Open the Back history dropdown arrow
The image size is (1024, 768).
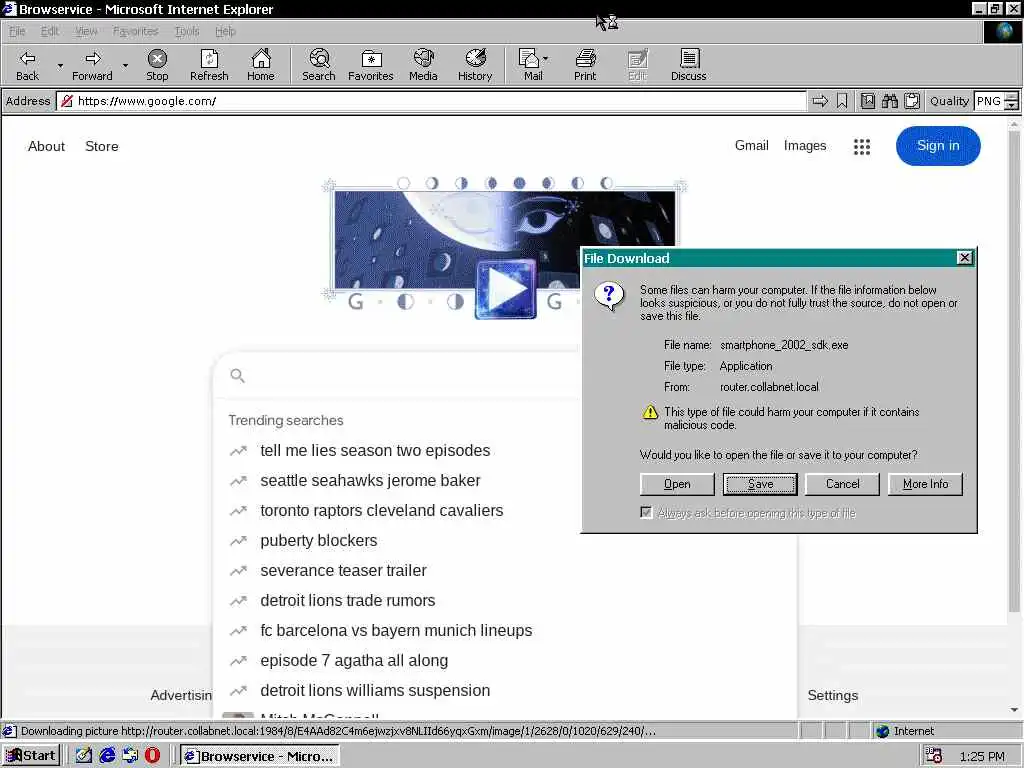tap(60, 65)
